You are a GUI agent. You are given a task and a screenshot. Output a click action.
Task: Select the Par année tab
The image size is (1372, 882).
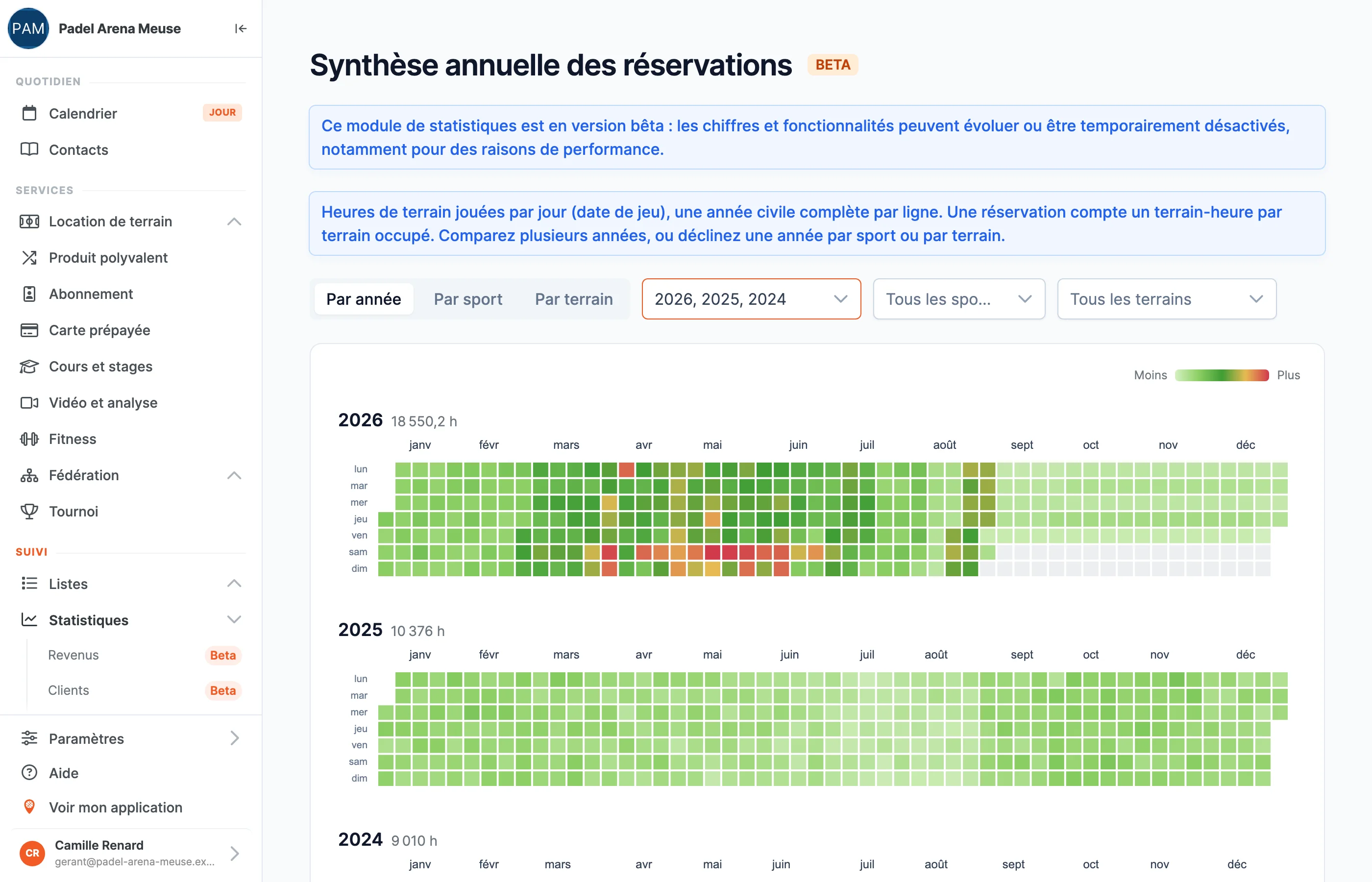point(364,299)
